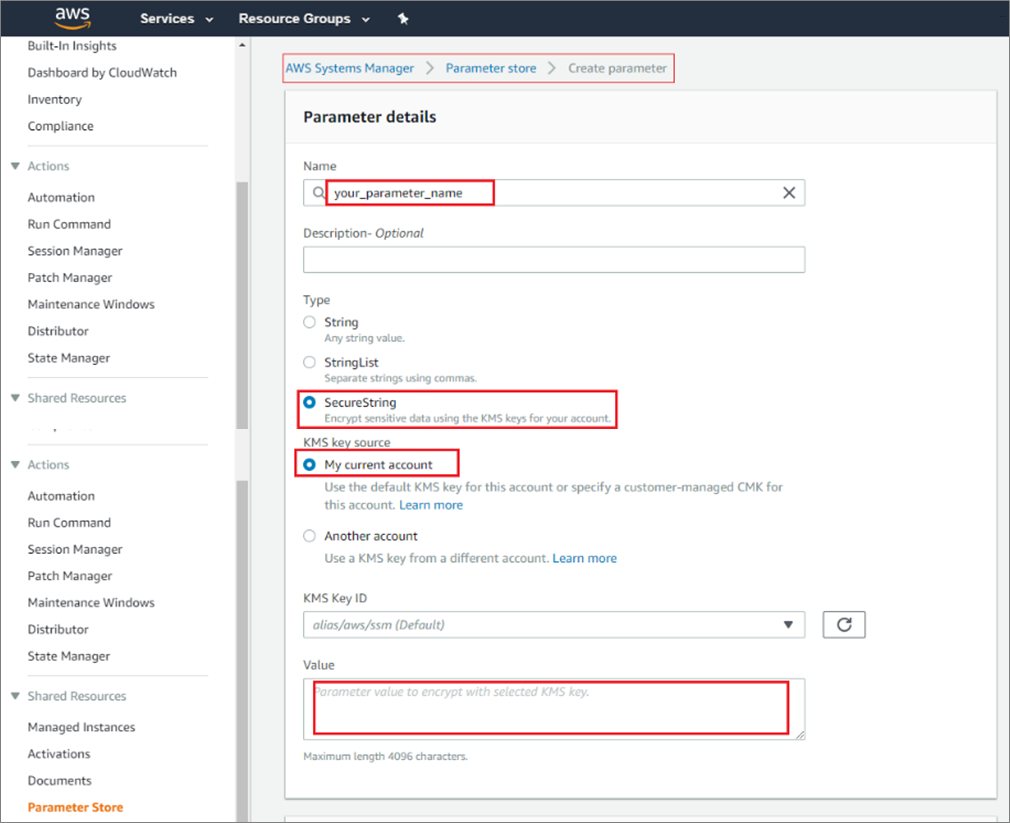Choose Another account as KMS source

[x=309, y=536]
